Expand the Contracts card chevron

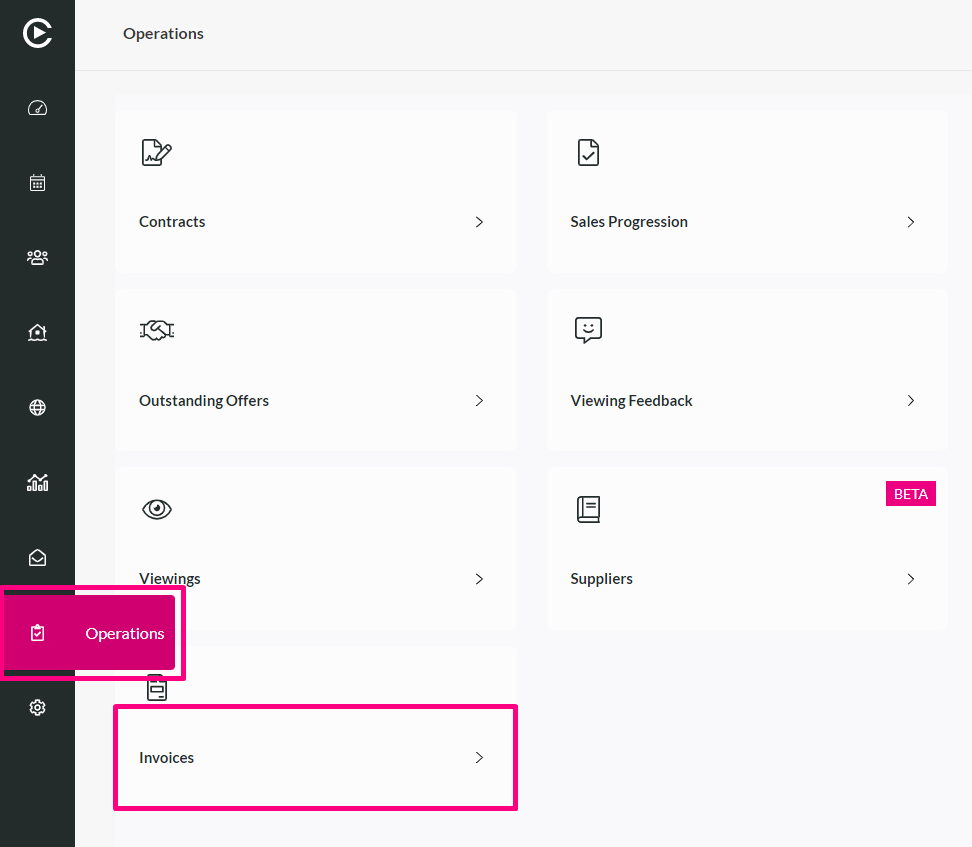pyautogui.click(x=479, y=222)
